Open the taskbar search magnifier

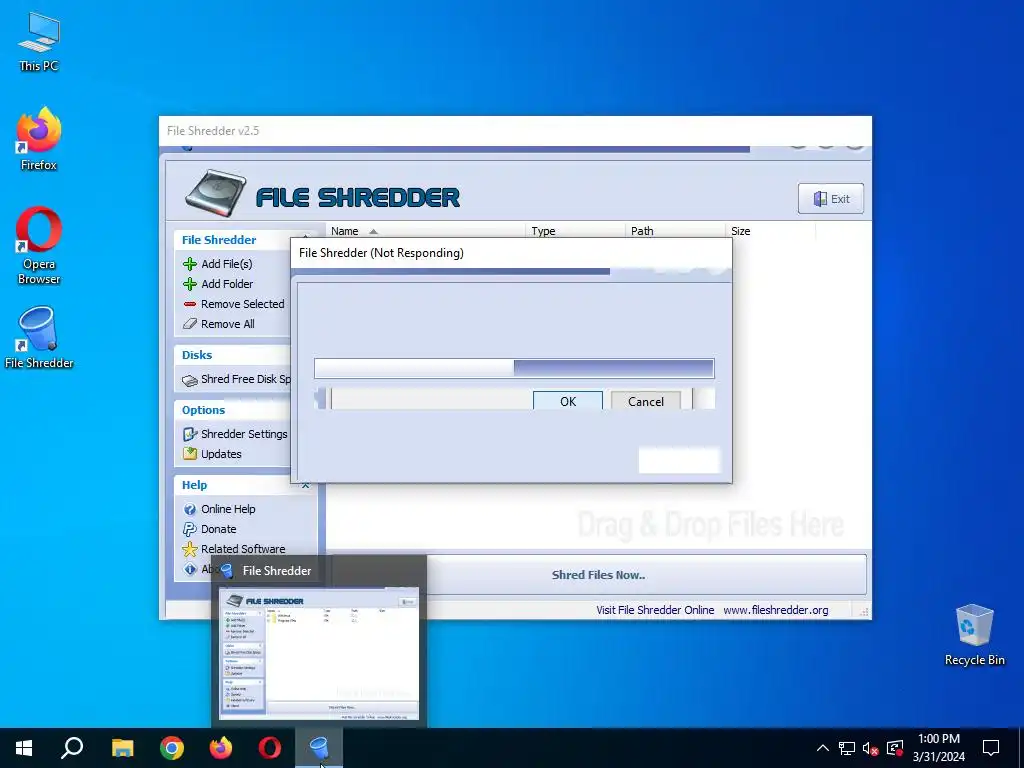(x=72, y=748)
